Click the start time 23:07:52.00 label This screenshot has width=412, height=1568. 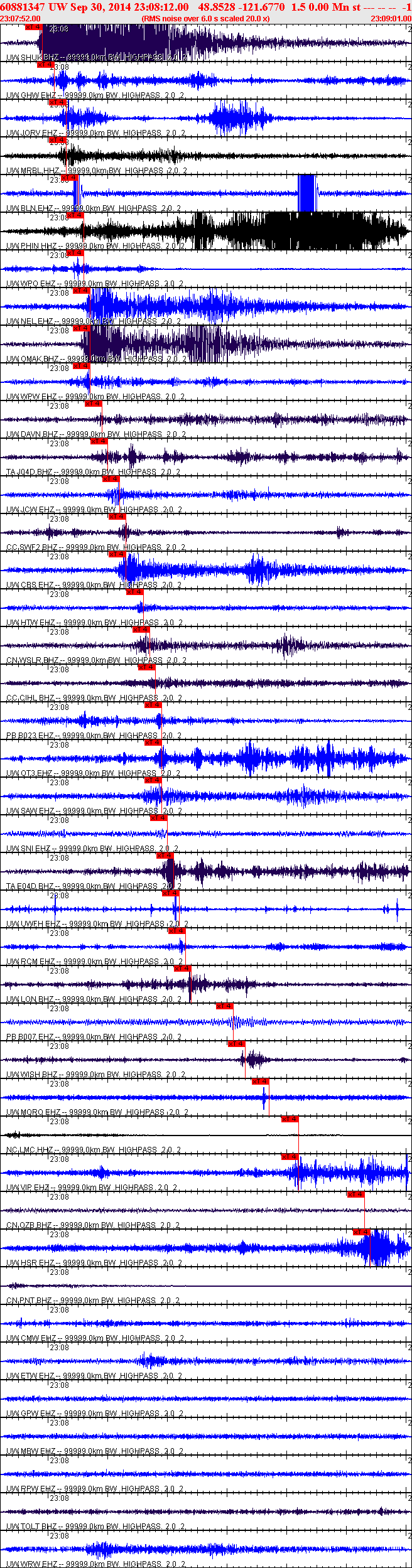pyautogui.click(x=21, y=19)
